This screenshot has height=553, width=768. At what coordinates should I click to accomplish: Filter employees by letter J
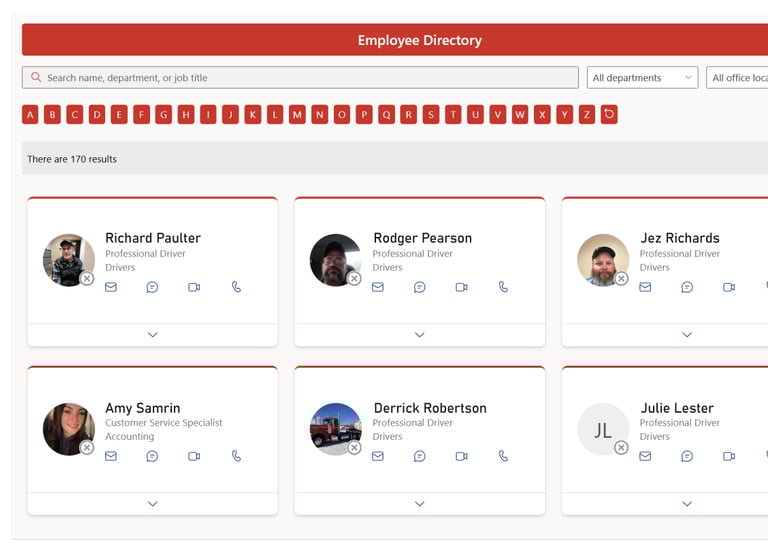click(x=230, y=115)
